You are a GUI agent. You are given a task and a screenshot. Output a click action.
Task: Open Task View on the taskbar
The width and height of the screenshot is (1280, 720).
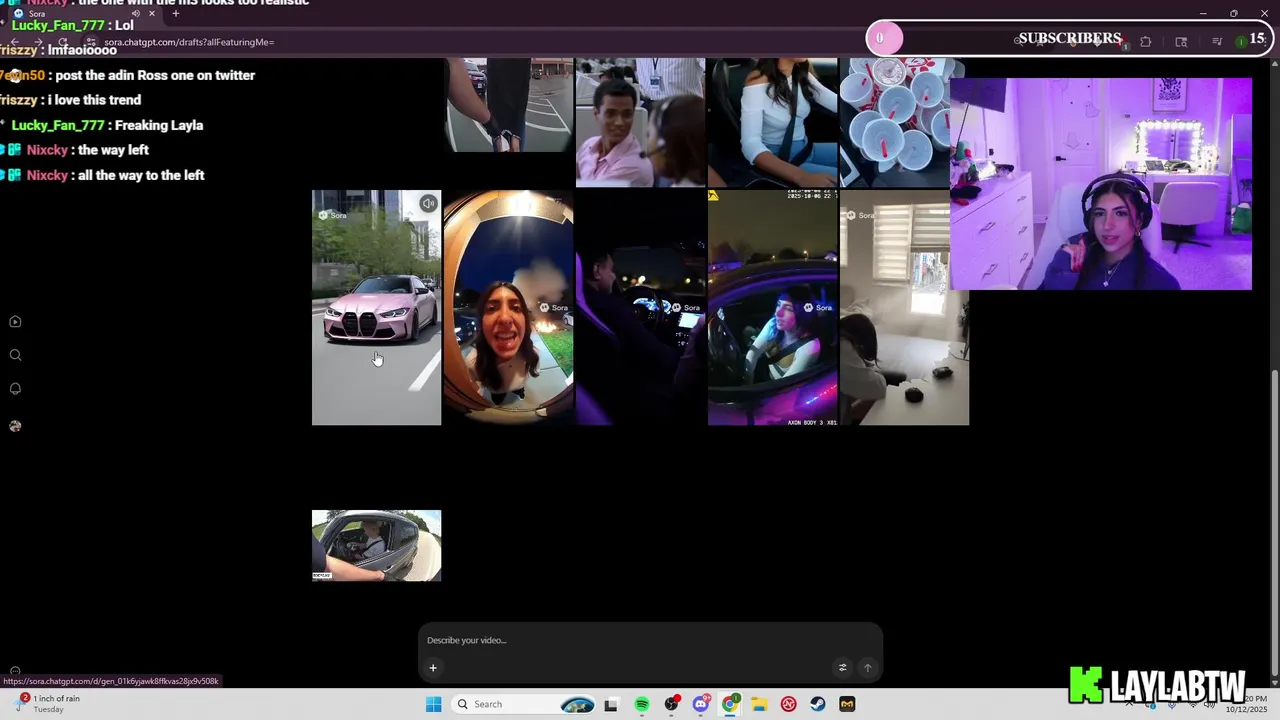point(611,704)
